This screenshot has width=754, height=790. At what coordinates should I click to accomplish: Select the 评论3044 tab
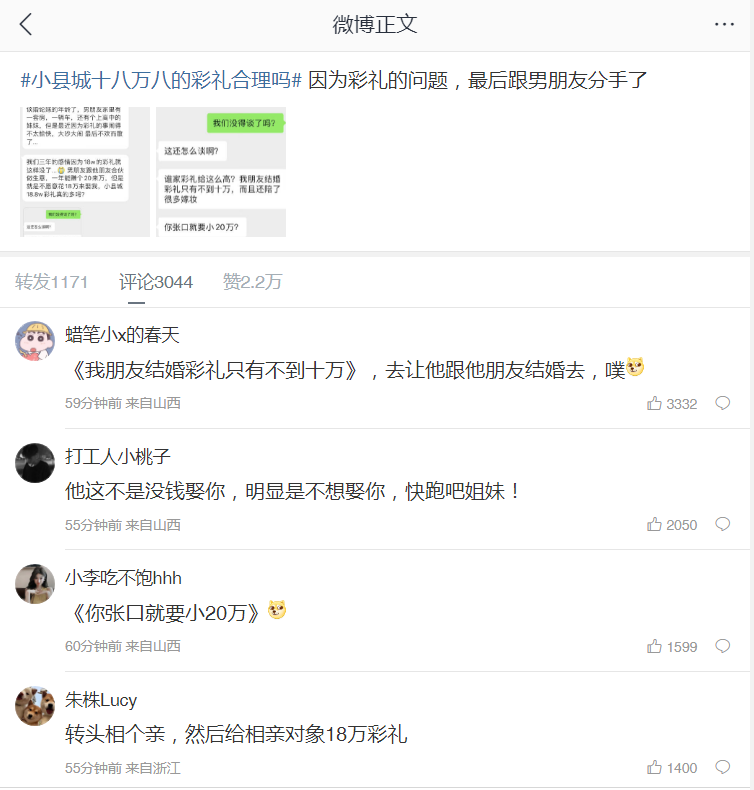[156, 282]
